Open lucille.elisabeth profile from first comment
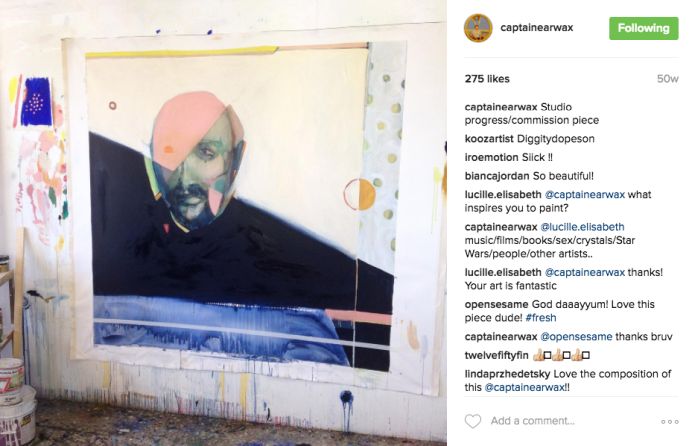 [503, 195]
